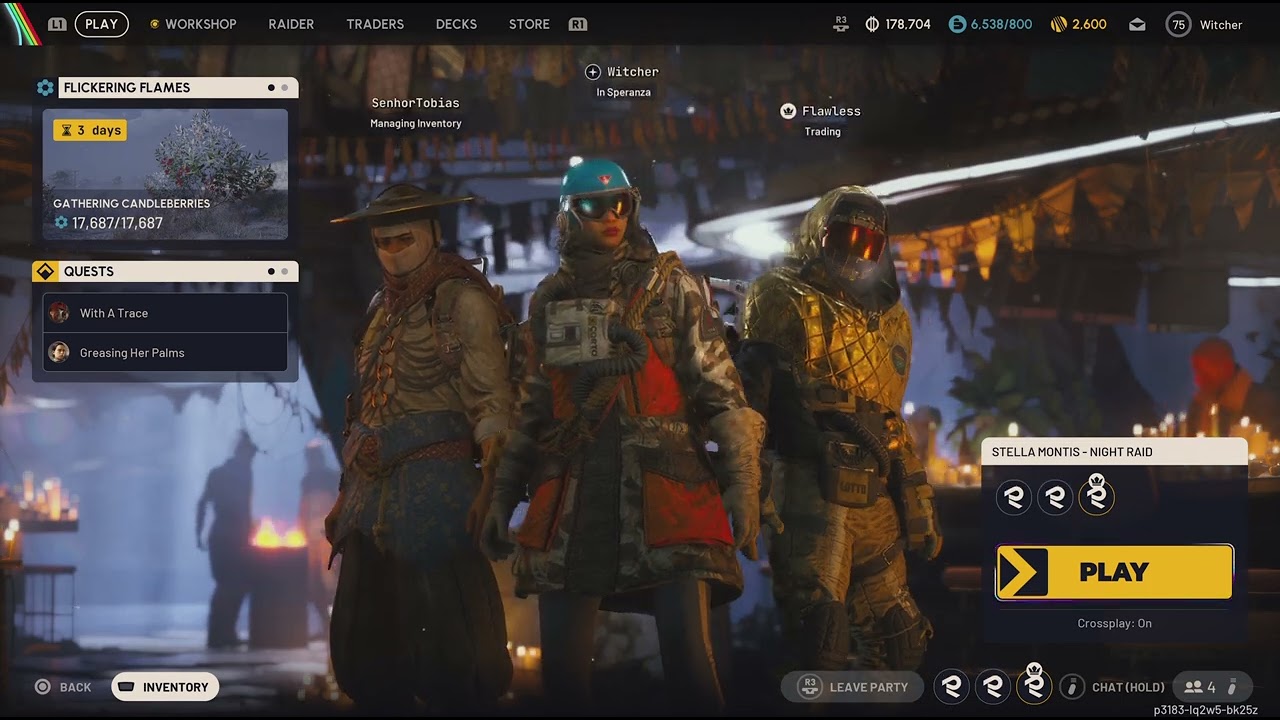Open the mail envelope icon
This screenshot has width=1280, height=720.
tap(1137, 24)
